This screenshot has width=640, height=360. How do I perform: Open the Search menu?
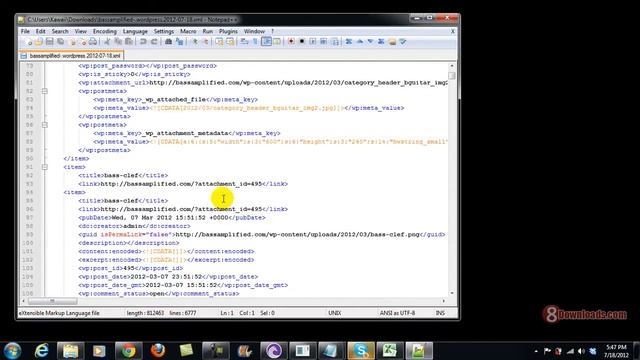[60, 31]
